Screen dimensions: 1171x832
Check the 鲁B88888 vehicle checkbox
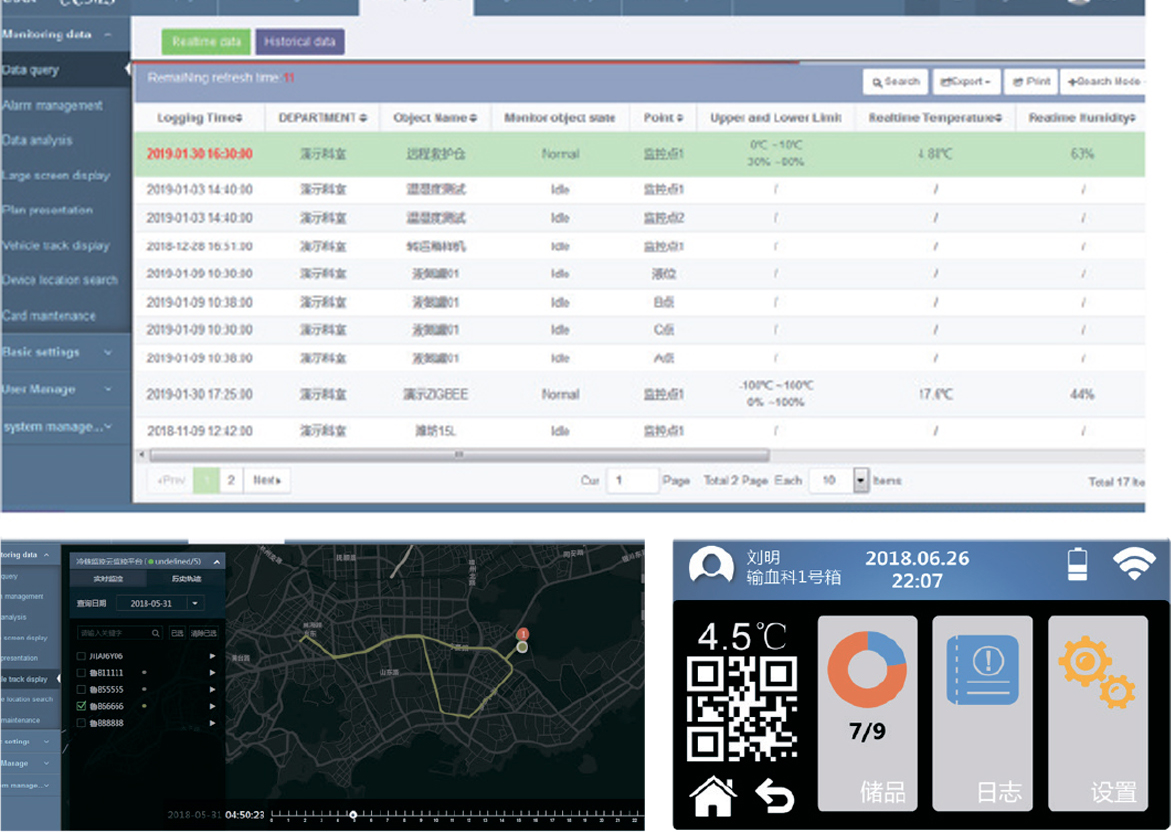(81, 723)
